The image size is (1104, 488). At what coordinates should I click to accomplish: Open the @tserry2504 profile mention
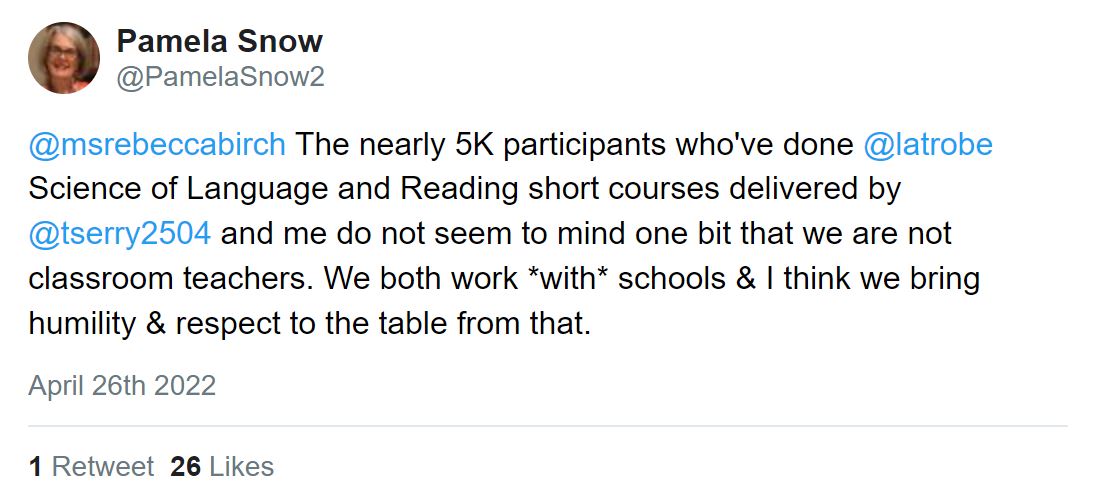point(120,235)
